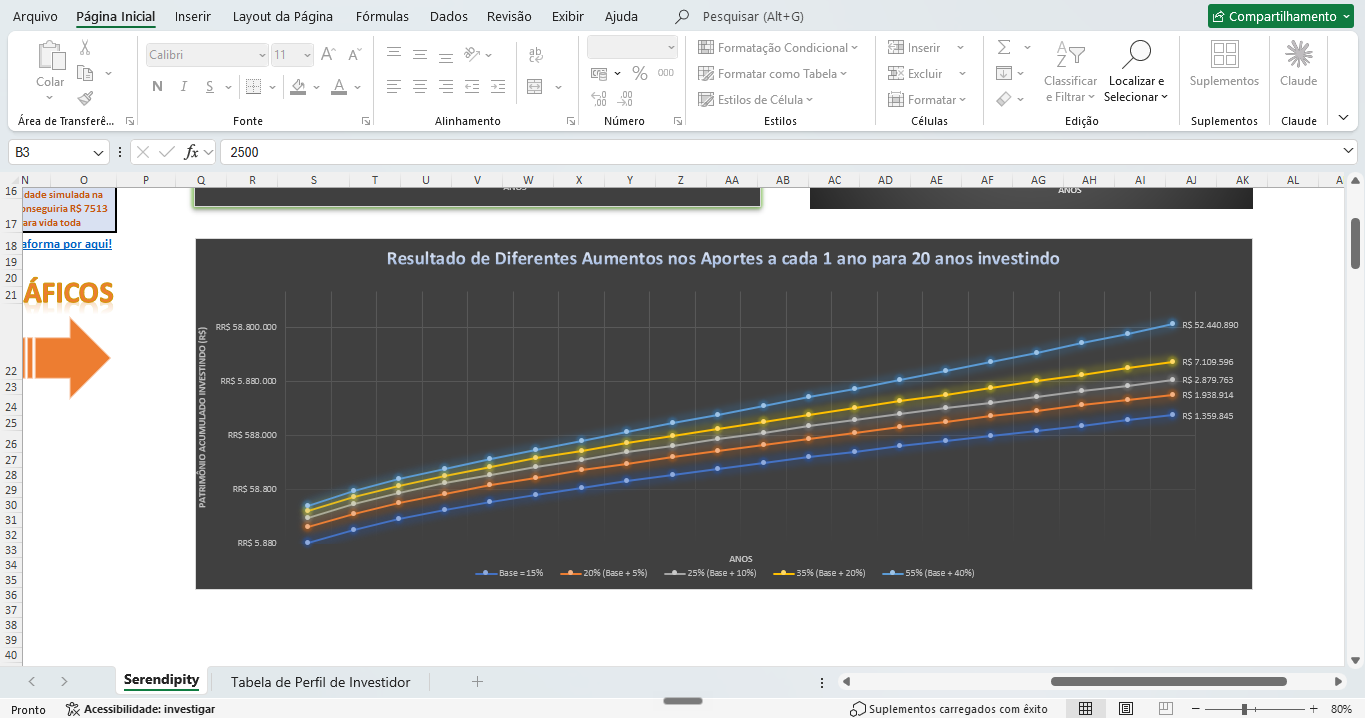Click the fill color bucket swatch
1365x718 pixels.
tap(298, 87)
